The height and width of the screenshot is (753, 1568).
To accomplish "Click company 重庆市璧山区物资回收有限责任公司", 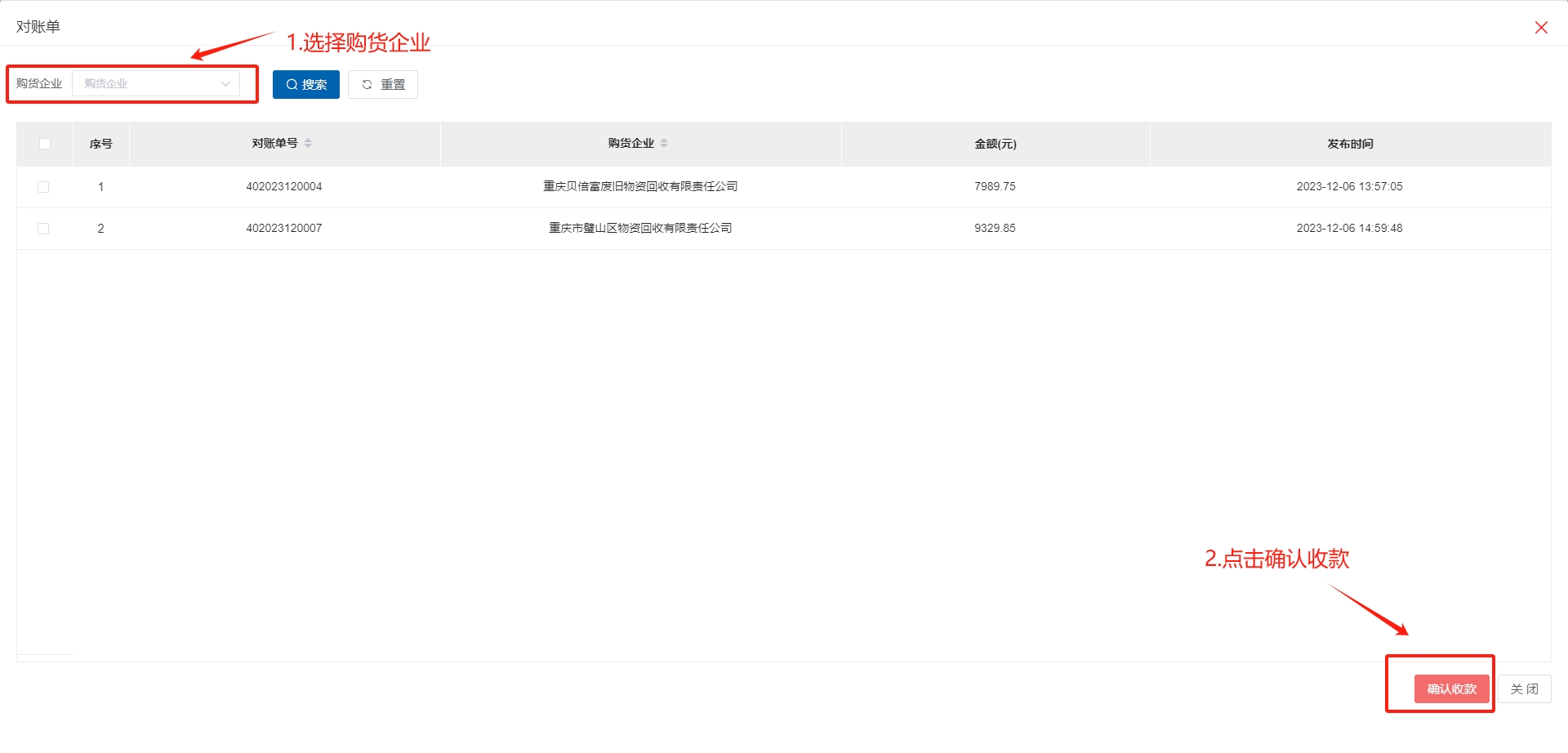I will coord(640,229).
